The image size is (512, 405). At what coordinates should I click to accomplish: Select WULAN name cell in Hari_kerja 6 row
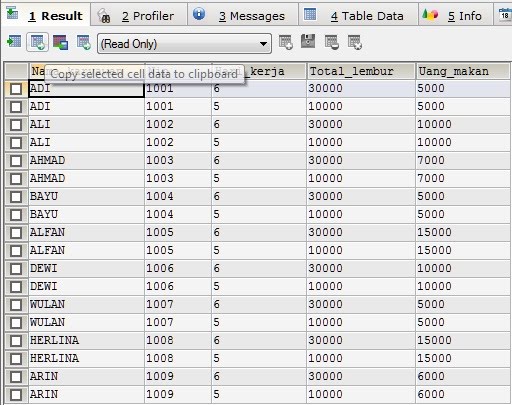click(86, 304)
